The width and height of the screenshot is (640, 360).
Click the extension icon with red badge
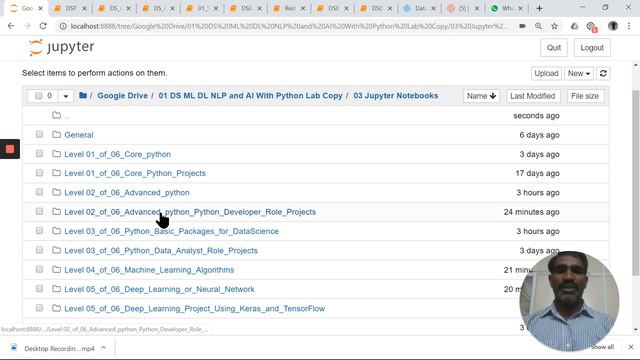[x=591, y=27]
